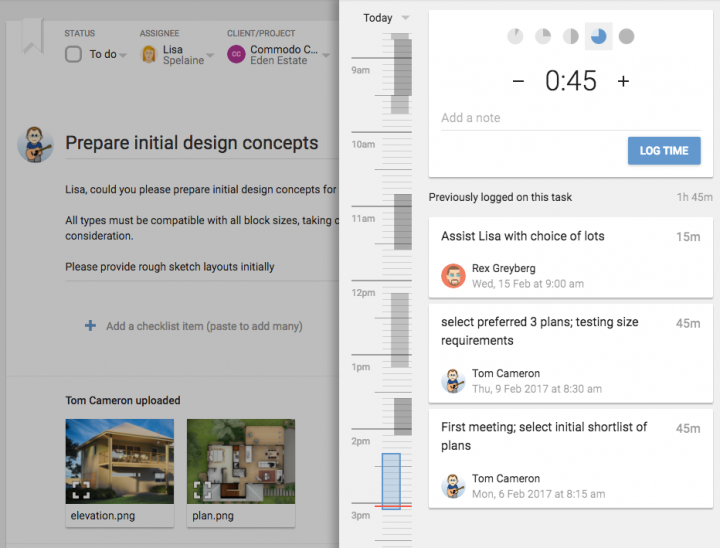Click the Add a note field

pyautogui.click(x=571, y=118)
